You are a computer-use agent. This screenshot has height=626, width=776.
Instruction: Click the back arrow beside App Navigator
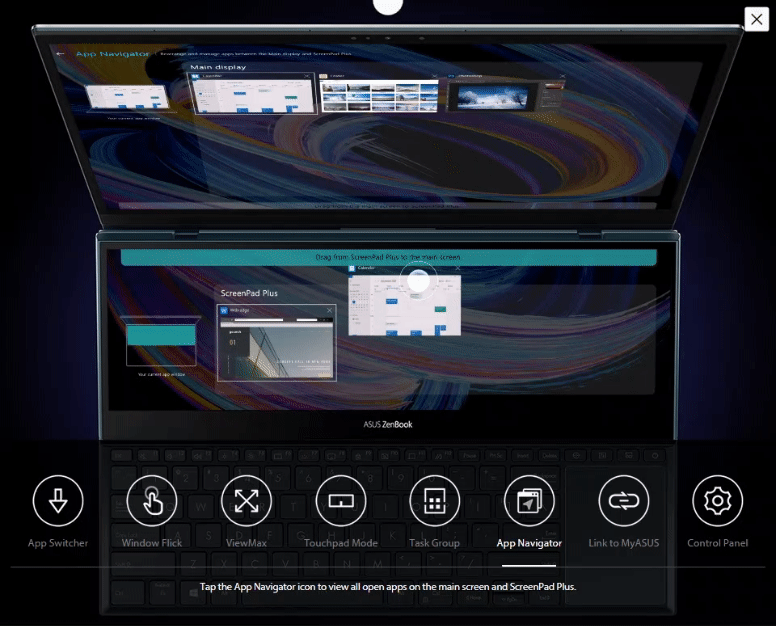click(60, 53)
